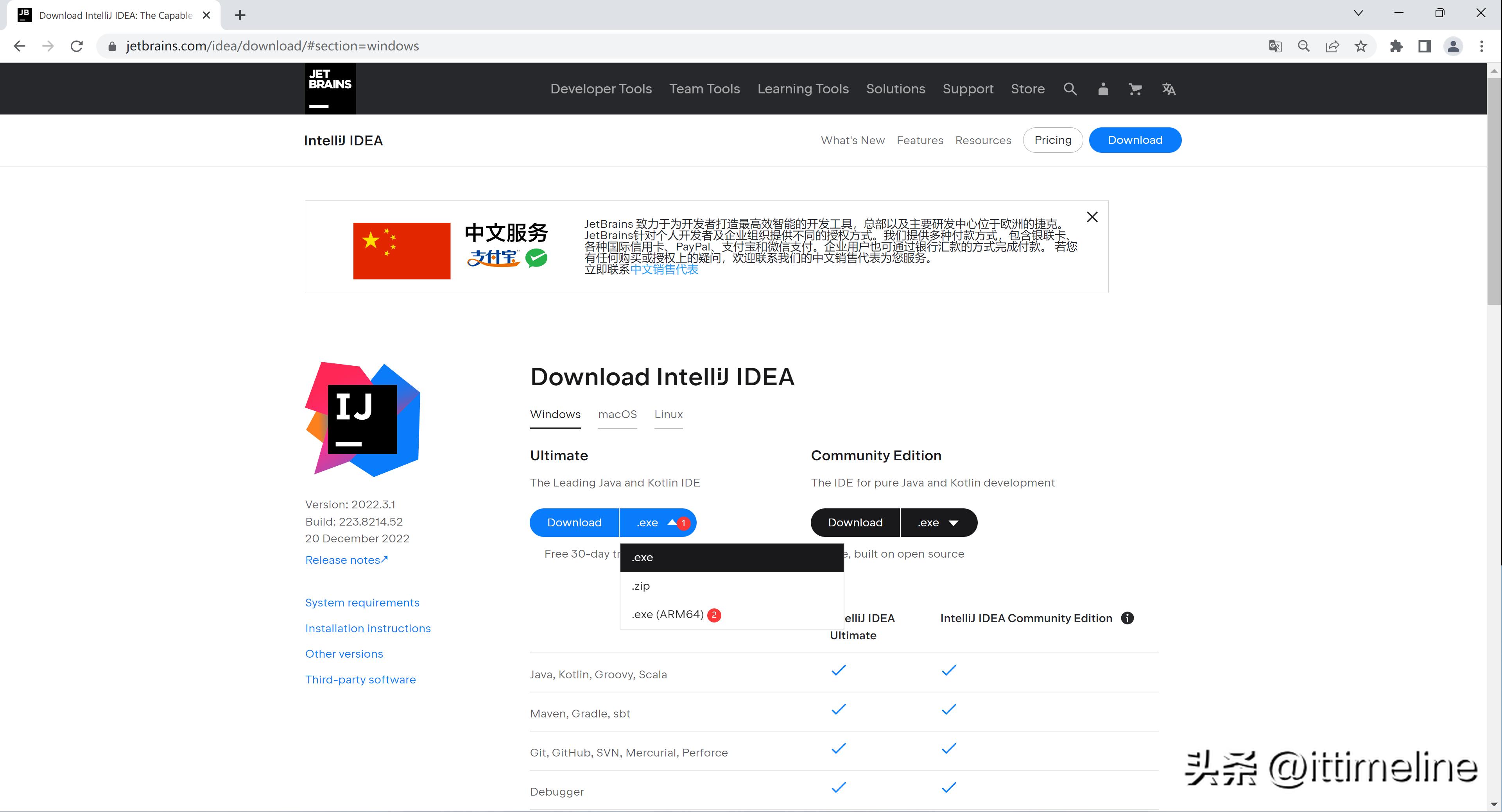Switch to the macOS tab
The height and width of the screenshot is (812, 1502).
point(617,415)
